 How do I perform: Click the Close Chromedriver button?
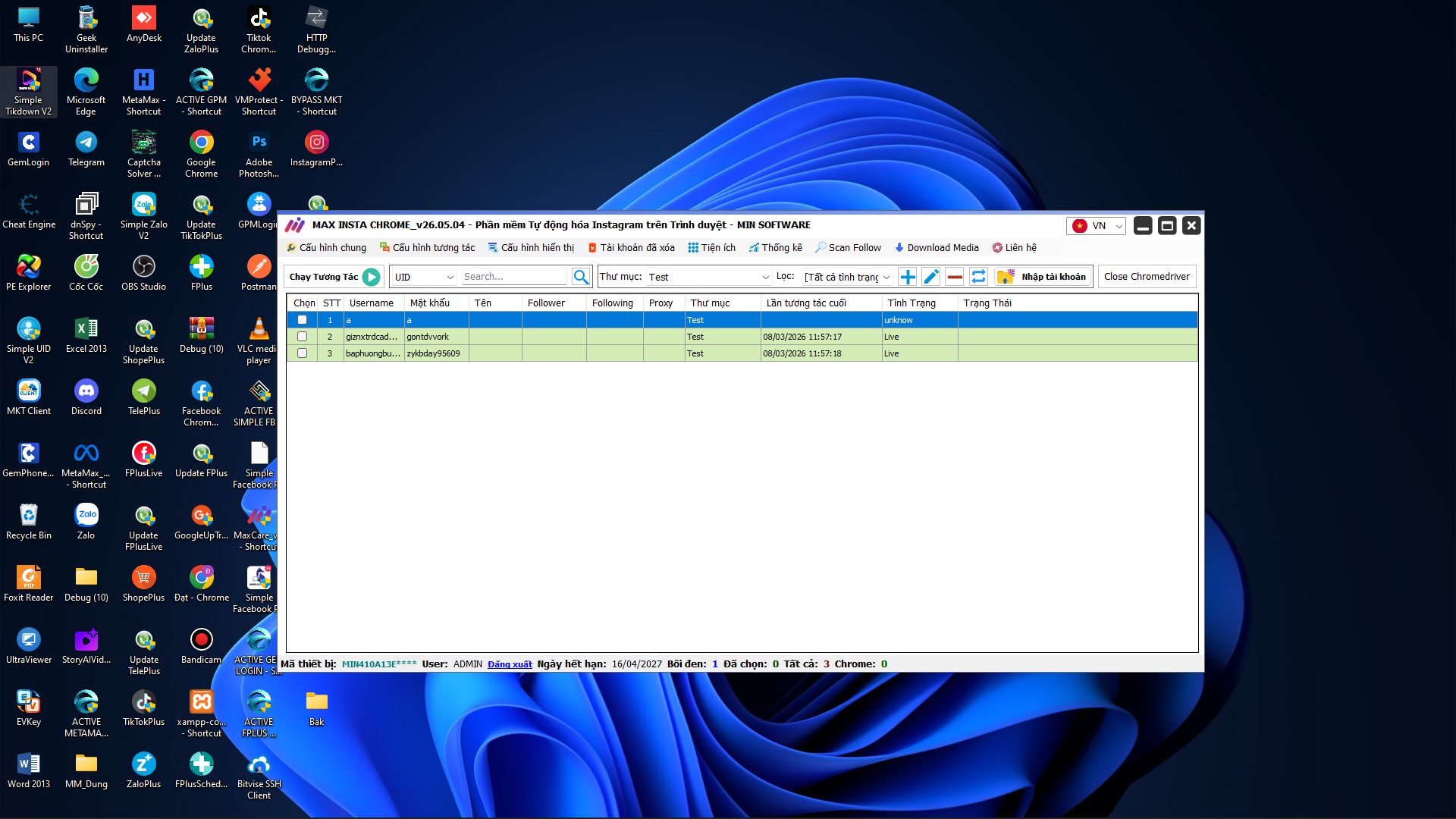(1147, 277)
